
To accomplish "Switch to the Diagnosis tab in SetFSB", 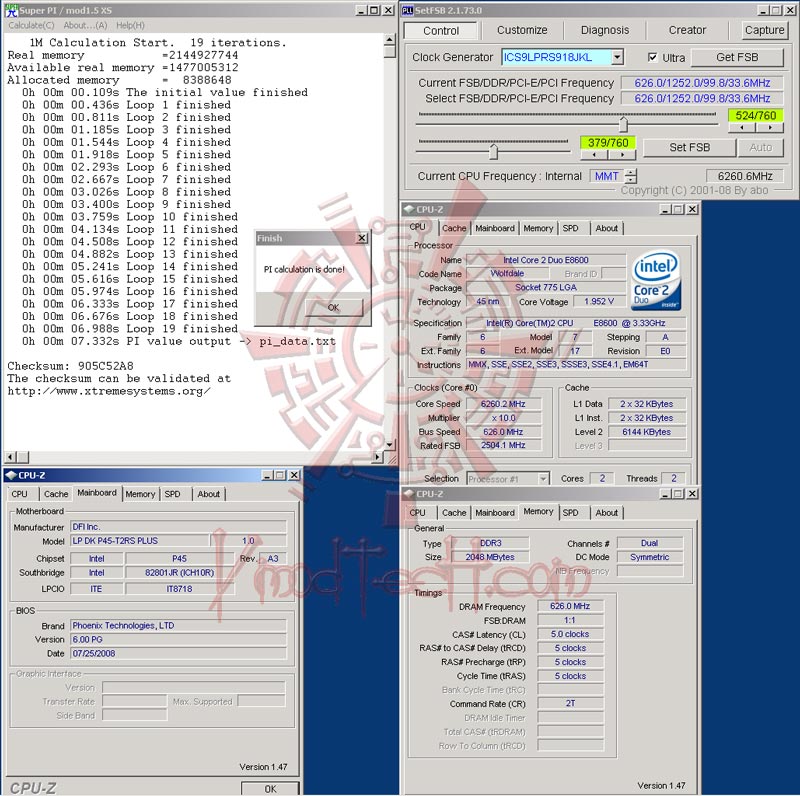I will coord(605,30).
